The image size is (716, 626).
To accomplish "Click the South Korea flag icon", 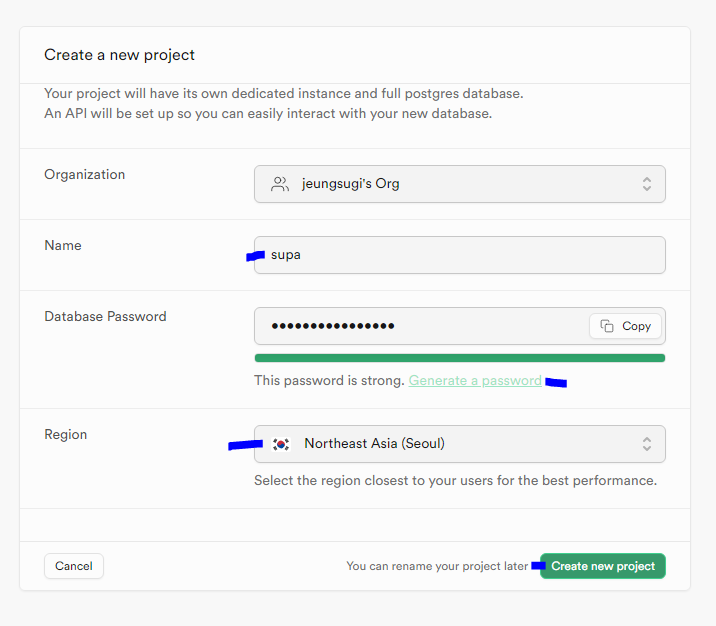I will 281,444.
